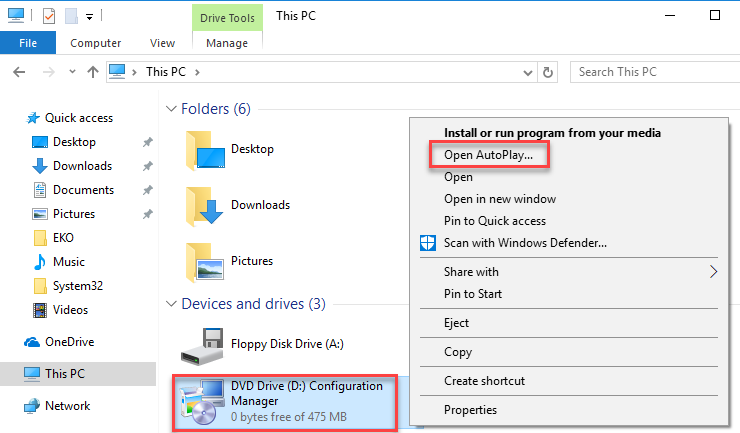Choose Open from the context menu
The height and width of the screenshot is (433, 740).
[458, 177]
